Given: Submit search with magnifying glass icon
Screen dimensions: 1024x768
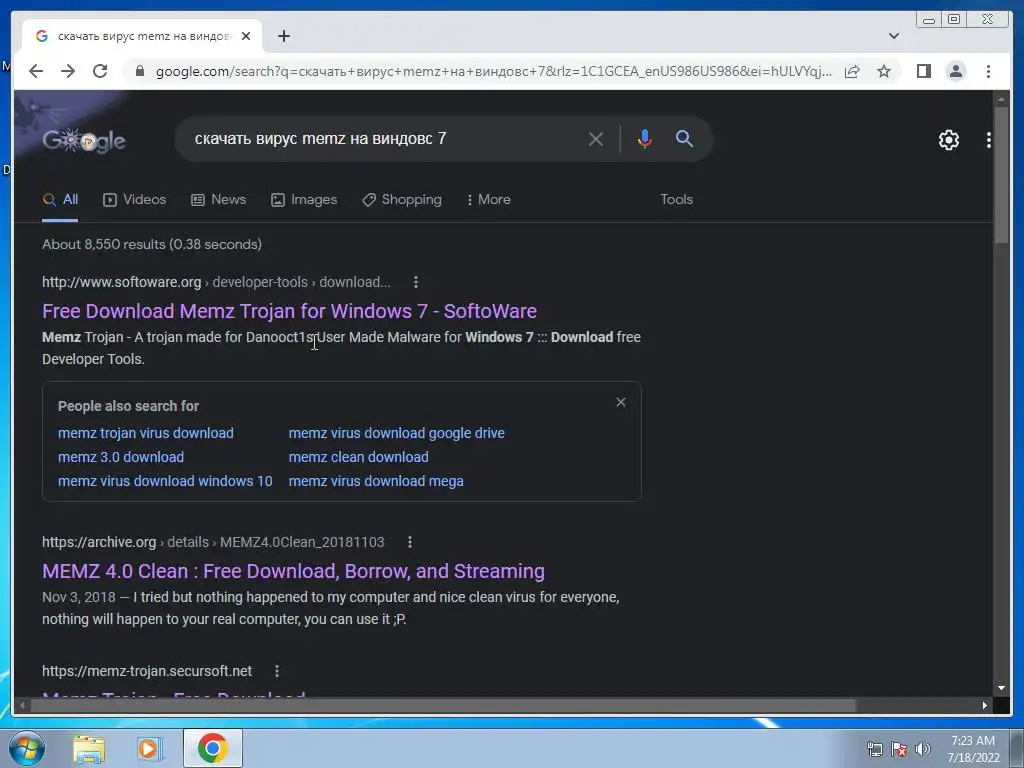Looking at the screenshot, I should [684, 138].
